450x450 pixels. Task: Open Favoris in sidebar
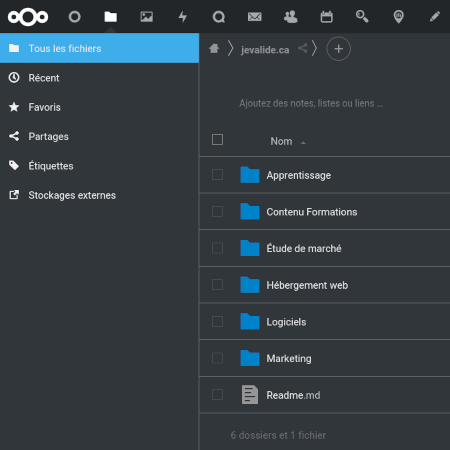pos(99,107)
